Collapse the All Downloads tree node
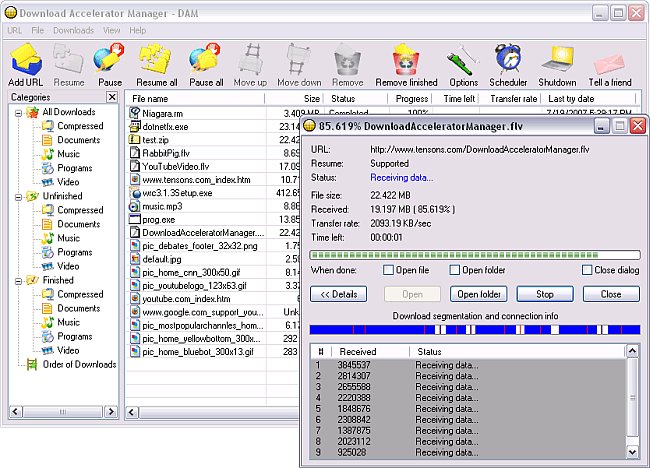Image resolution: width=650 pixels, height=468 pixels. (19, 113)
